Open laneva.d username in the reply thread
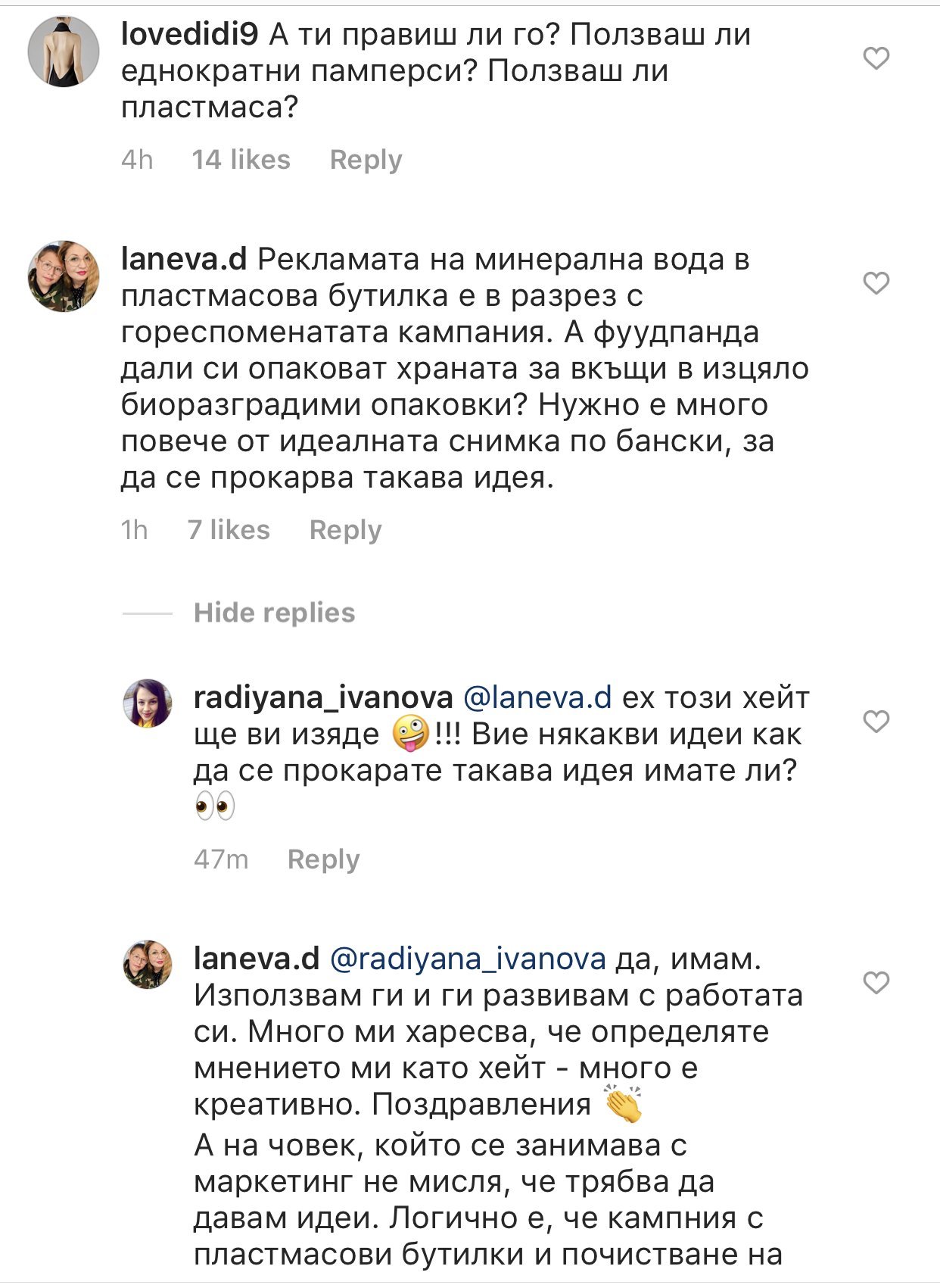The height and width of the screenshot is (1288, 940). click(257, 959)
